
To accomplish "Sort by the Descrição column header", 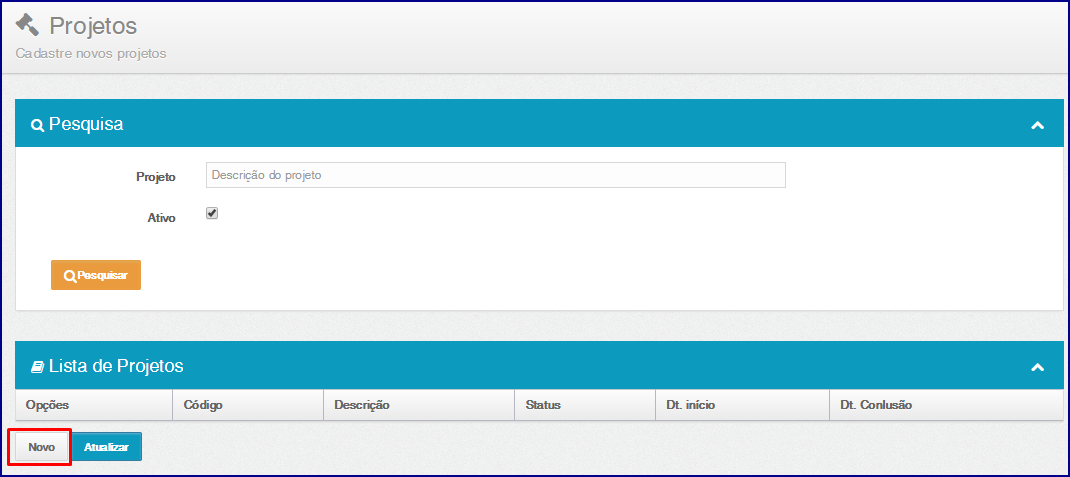I will (x=419, y=405).
